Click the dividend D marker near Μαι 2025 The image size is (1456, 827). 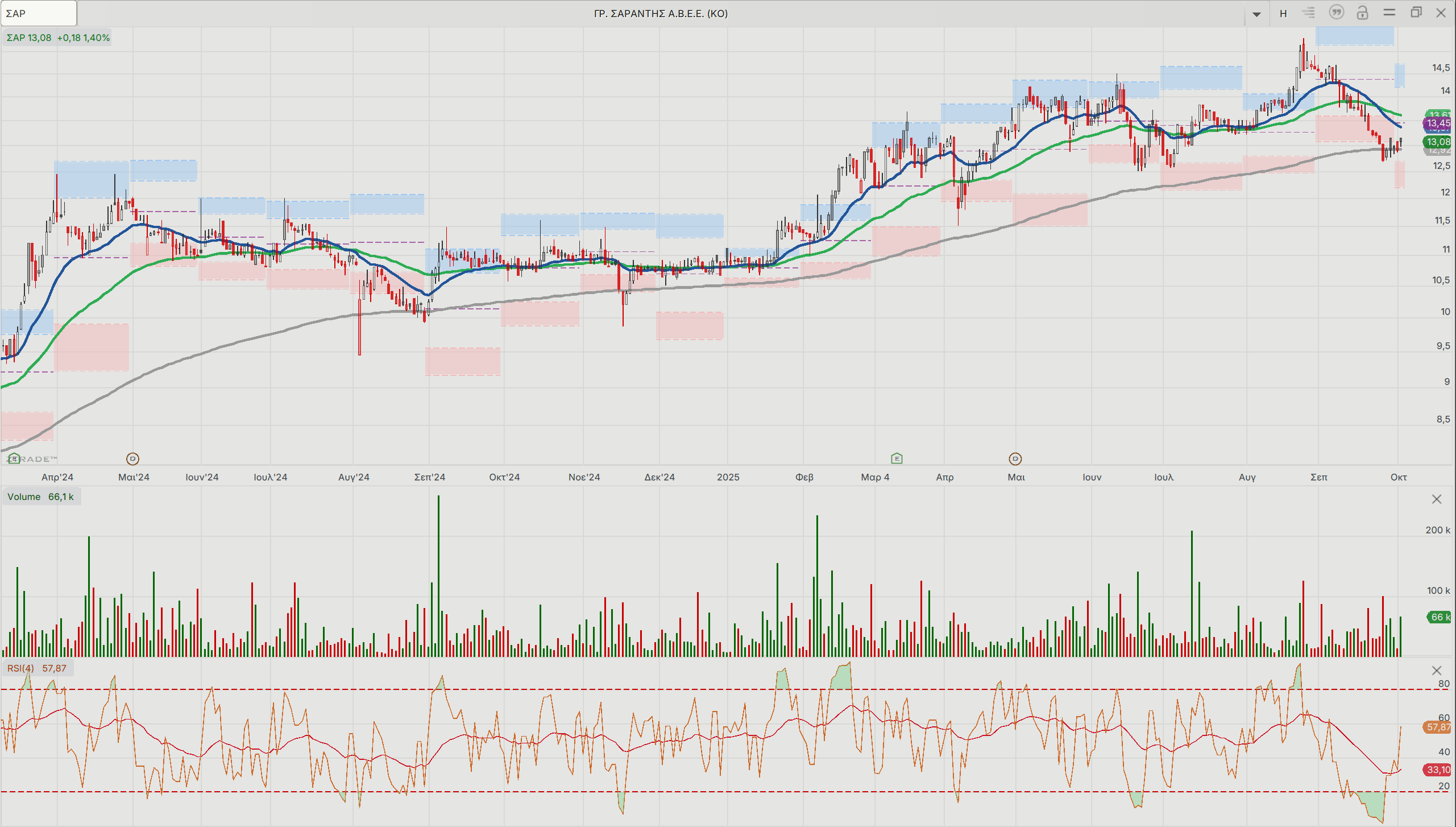point(1015,458)
